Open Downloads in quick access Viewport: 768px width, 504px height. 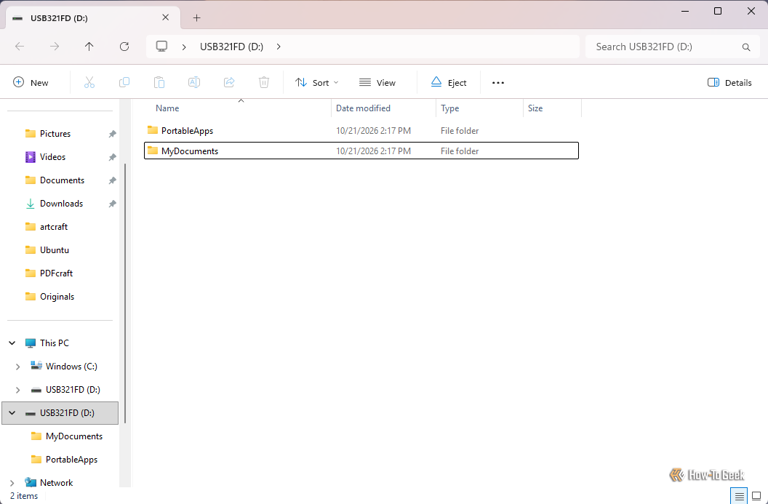coord(61,204)
